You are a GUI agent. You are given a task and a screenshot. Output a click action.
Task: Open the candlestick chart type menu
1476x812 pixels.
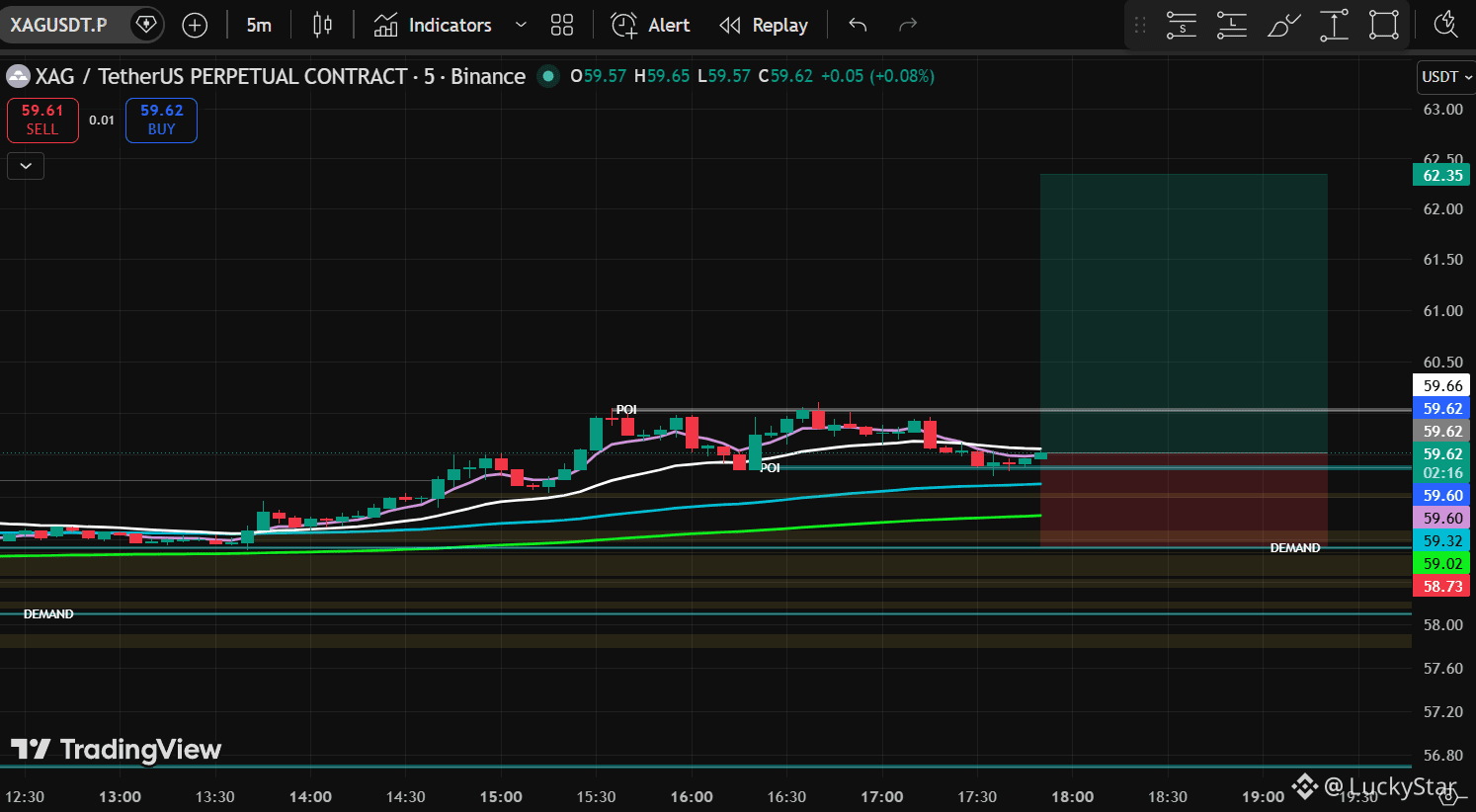pos(322,25)
